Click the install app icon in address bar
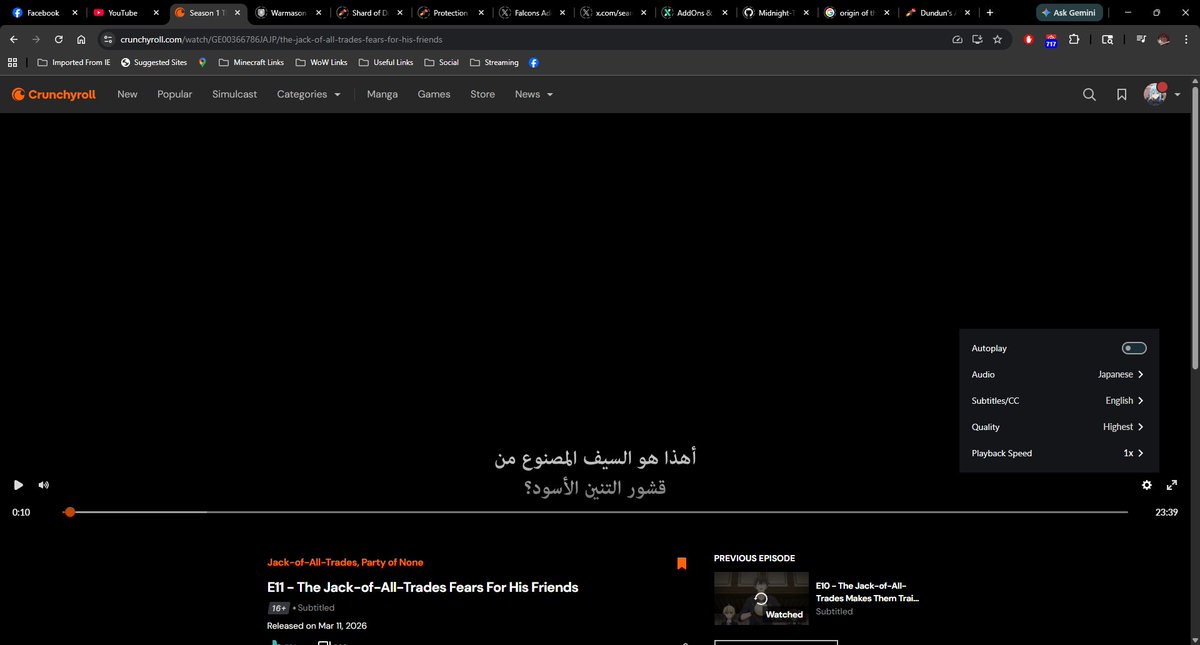This screenshot has height=645, width=1200. tap(977, 39)
